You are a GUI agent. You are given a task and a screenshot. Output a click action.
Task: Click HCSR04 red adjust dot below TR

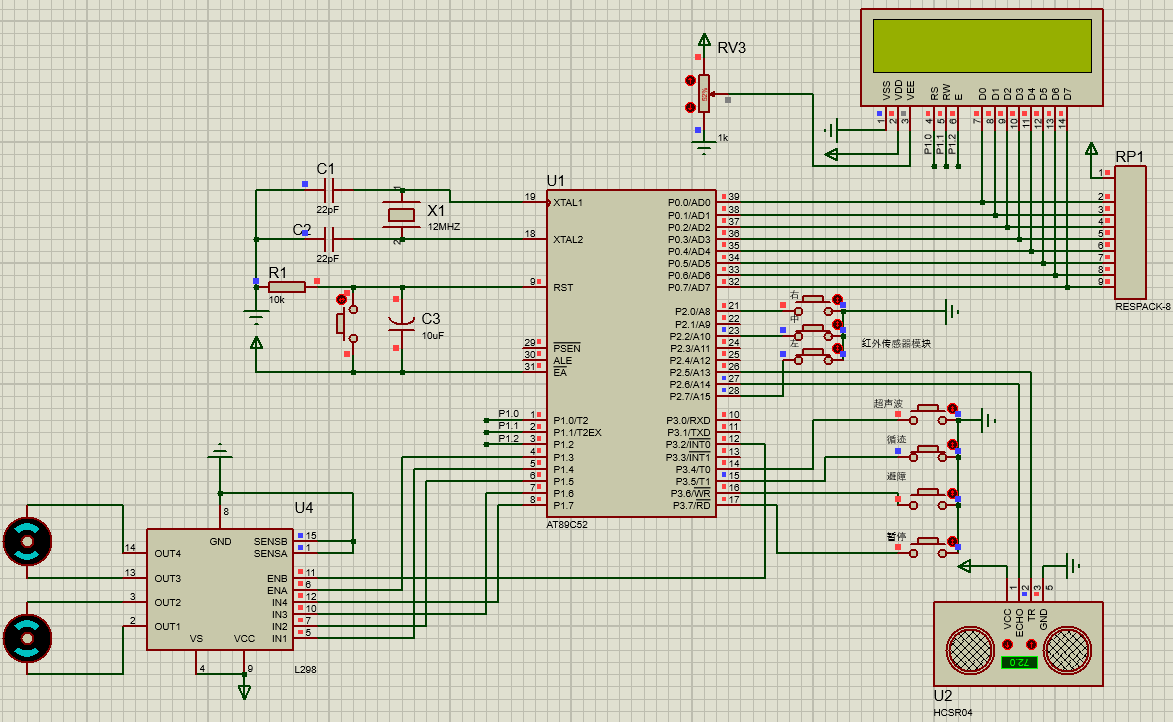(x=1031, y=644)
